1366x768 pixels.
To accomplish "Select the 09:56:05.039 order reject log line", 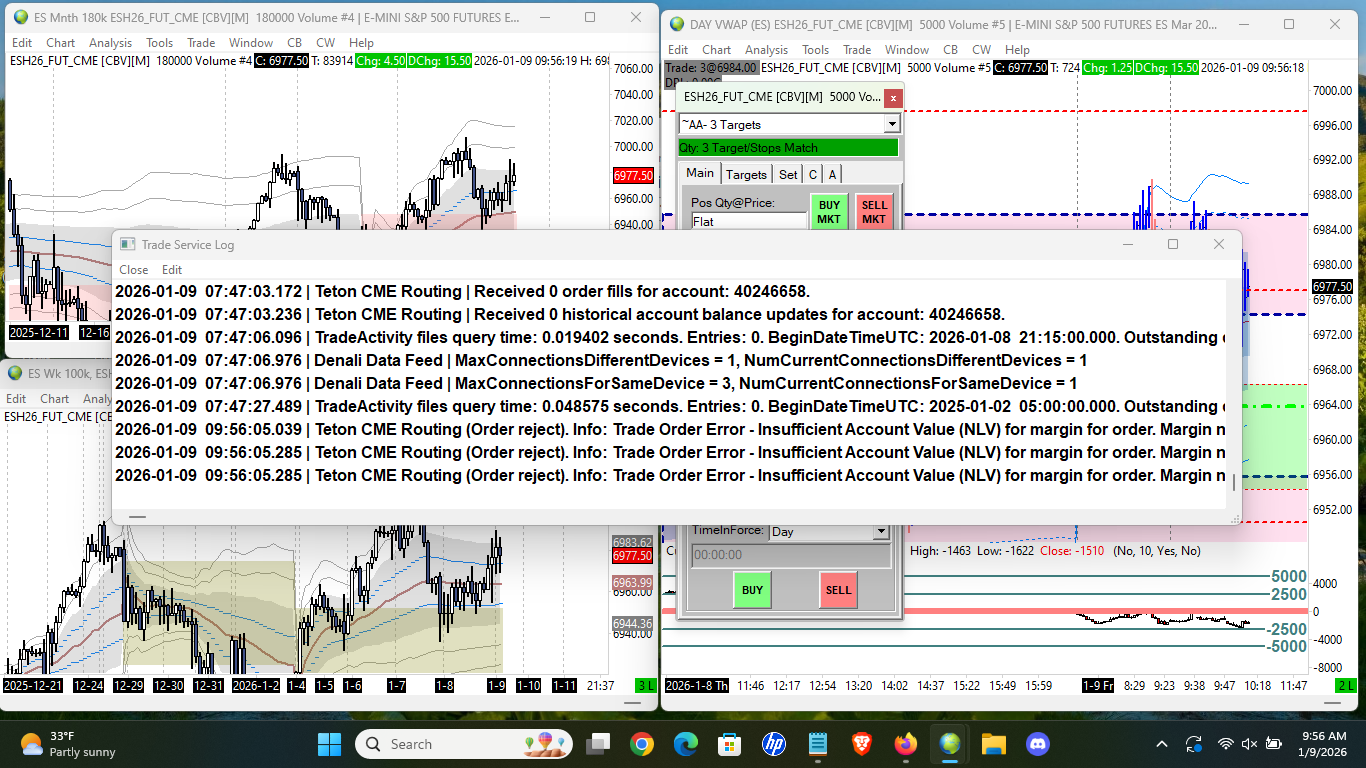I will 670,429.
